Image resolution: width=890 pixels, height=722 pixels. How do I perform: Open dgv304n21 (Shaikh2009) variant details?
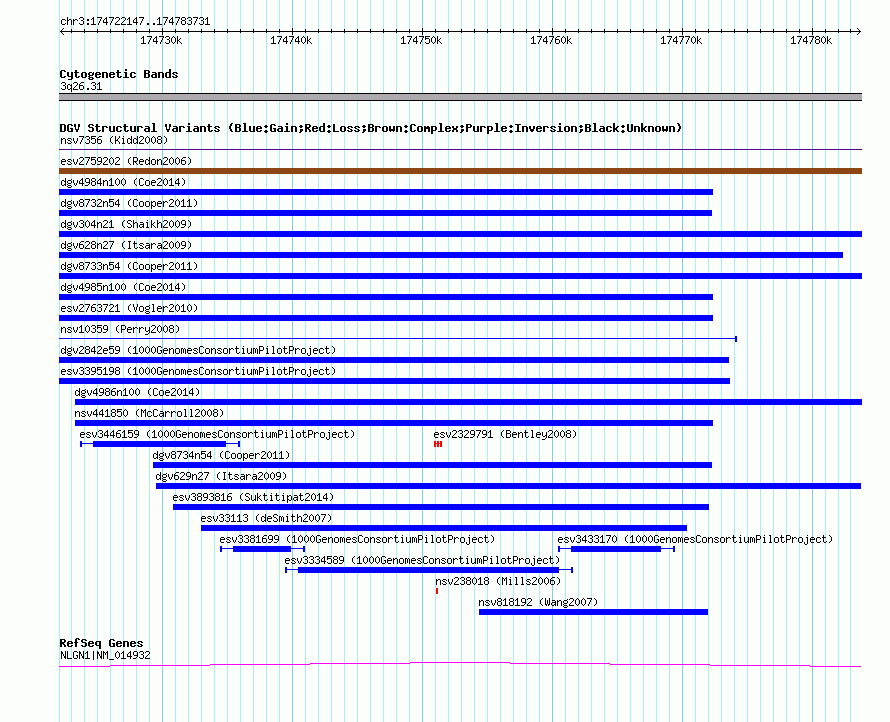point(126,224)
